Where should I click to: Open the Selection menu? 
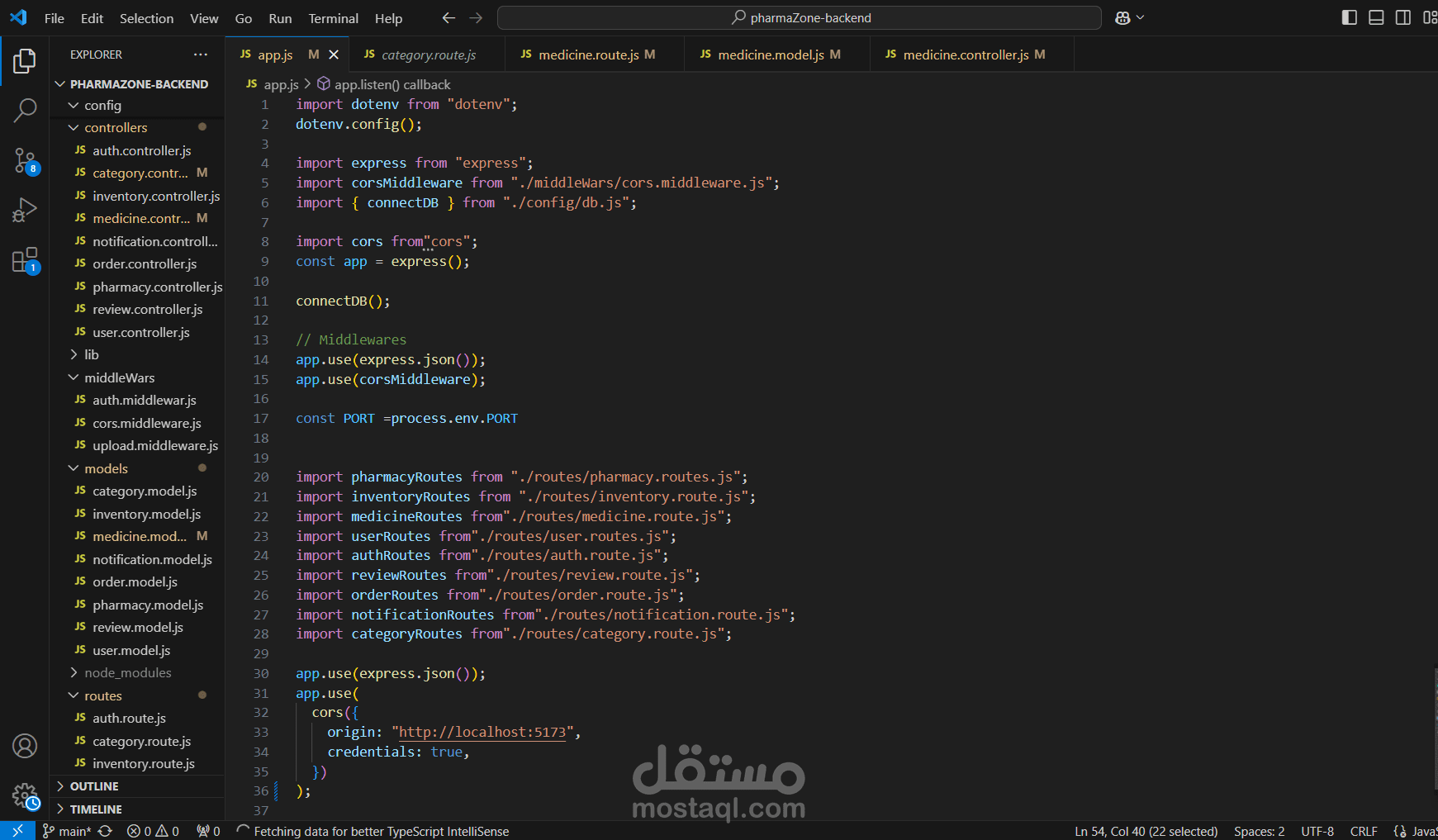click(x=146, y=18)
